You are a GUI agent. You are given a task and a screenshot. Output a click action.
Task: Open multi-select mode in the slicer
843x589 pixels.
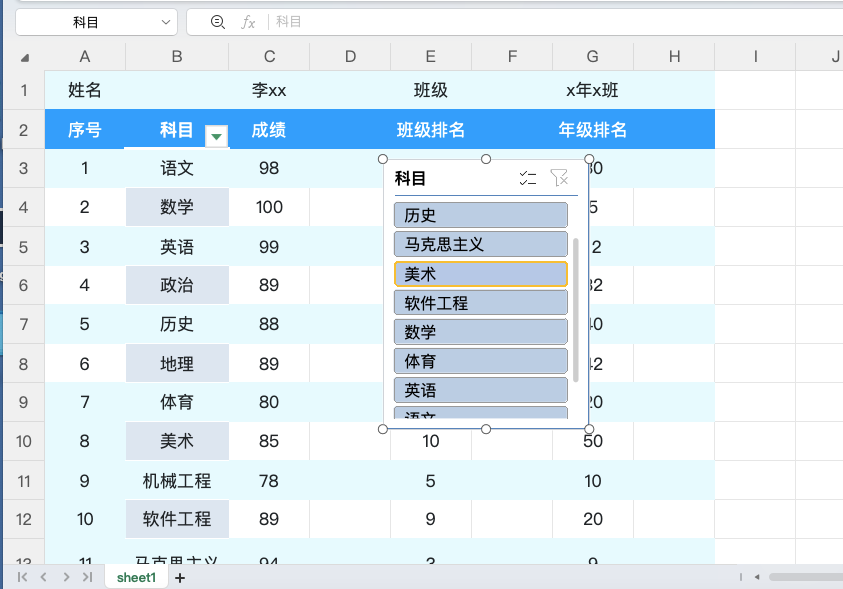(x=527, y=178)
